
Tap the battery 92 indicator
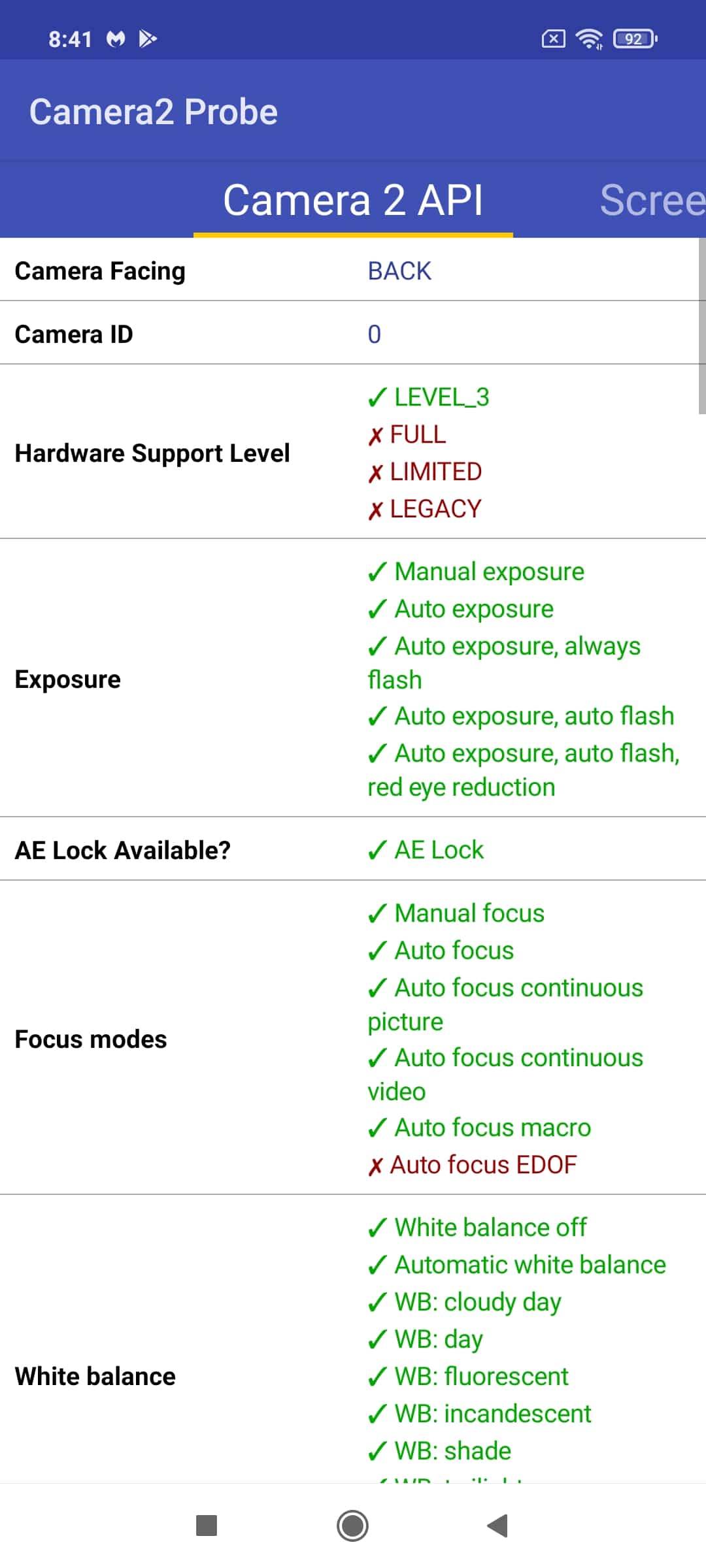tap(635, 39)
